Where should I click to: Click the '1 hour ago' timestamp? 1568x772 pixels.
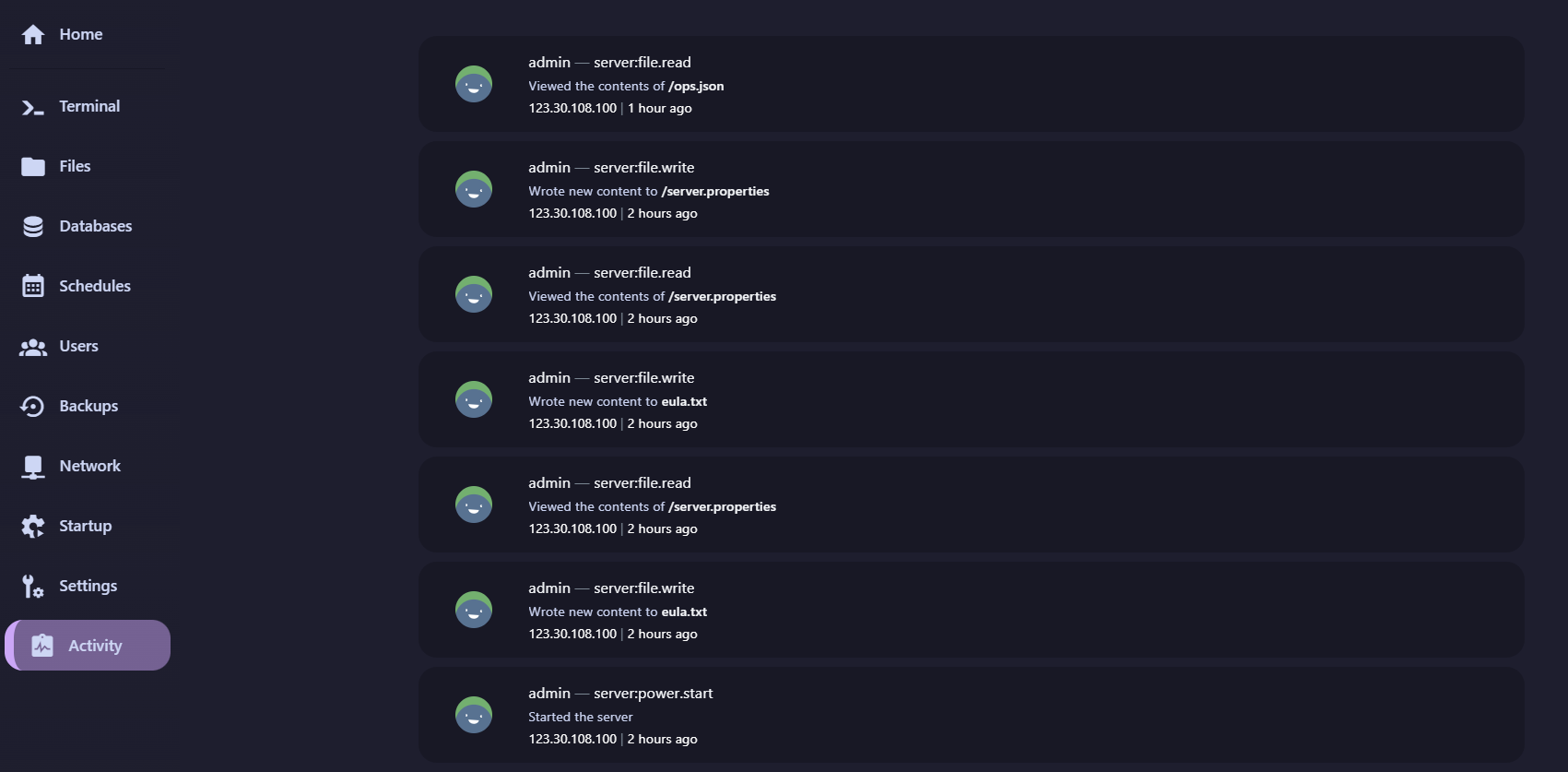point(660,108)
